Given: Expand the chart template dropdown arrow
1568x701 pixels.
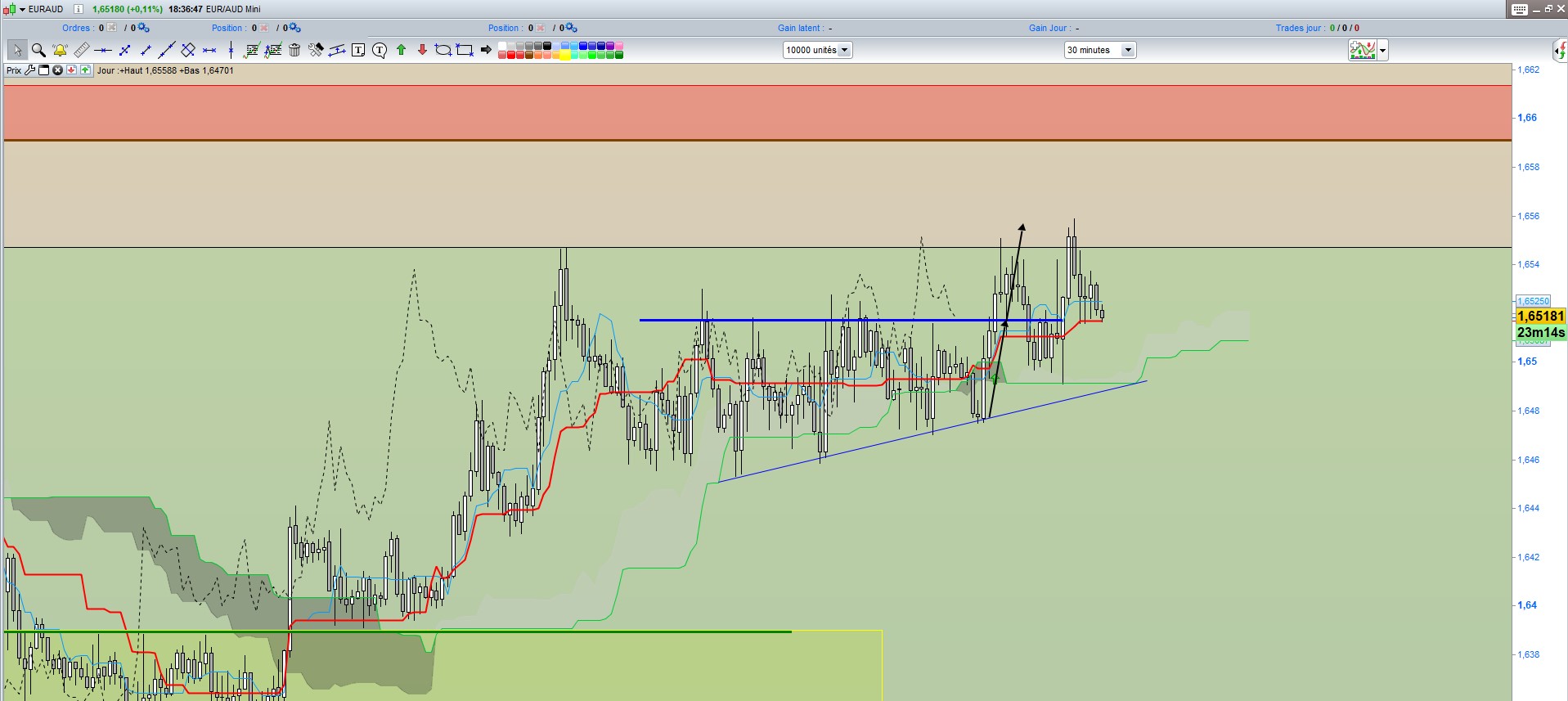Looking at the screenshot, I should tap(1382, 51).
